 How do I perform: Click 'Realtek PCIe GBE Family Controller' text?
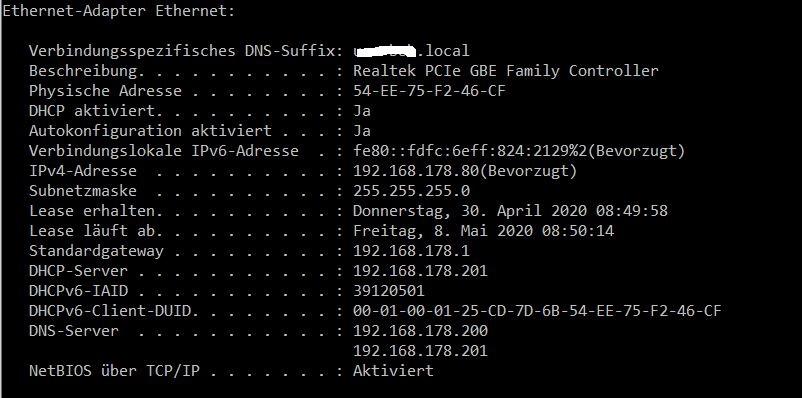(505, 71)
